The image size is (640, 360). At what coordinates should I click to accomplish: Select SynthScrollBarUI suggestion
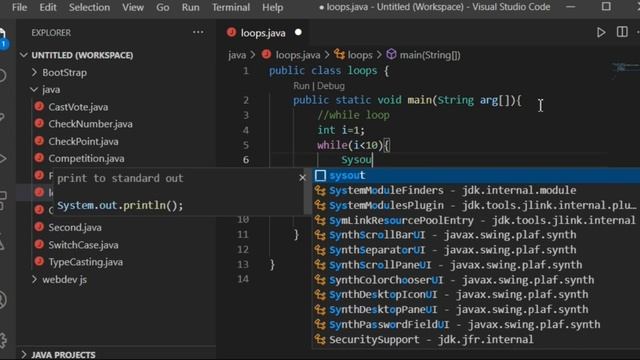[x=476, y=235]
